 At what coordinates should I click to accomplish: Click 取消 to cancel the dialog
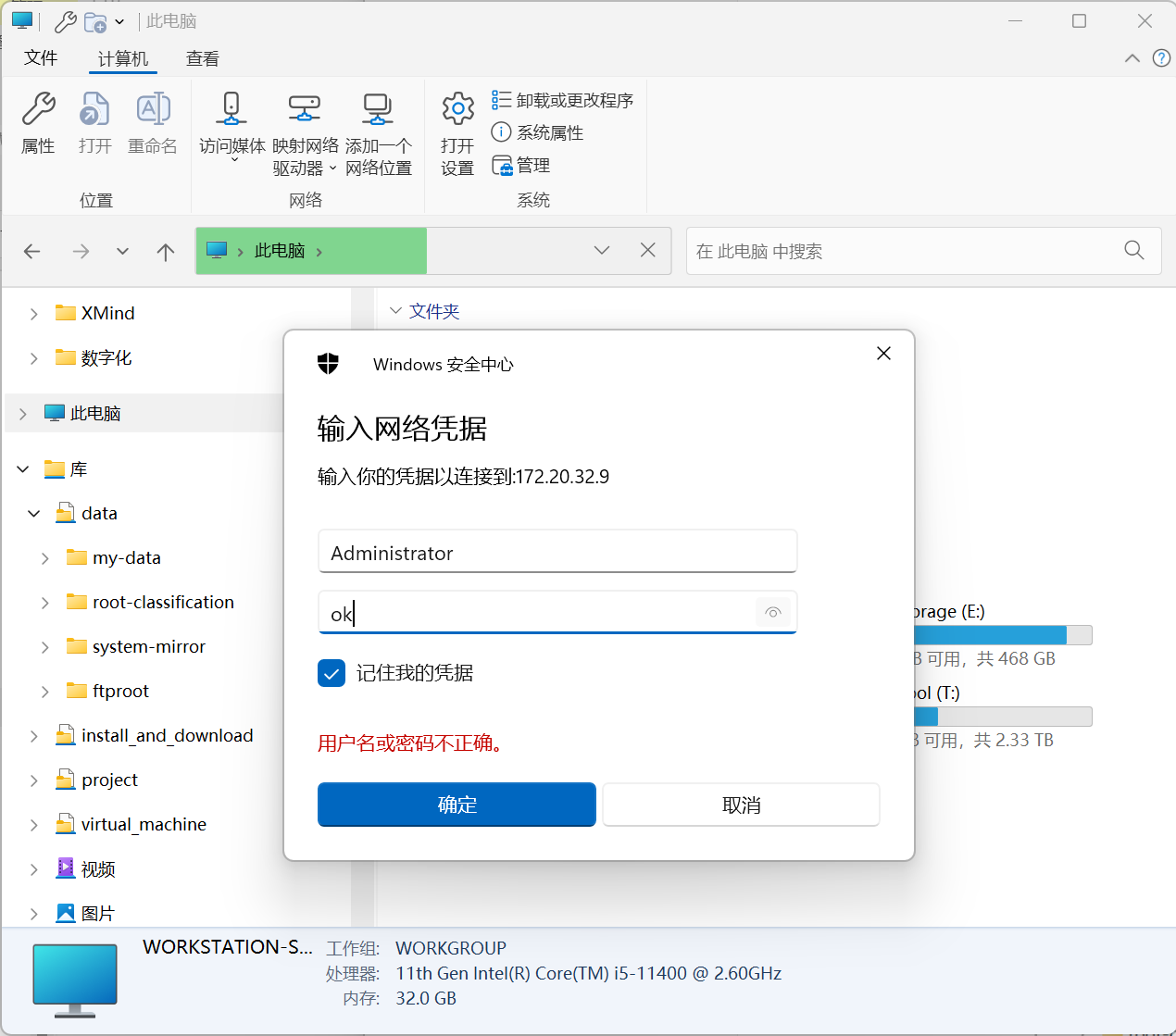(x=741, y=805)
